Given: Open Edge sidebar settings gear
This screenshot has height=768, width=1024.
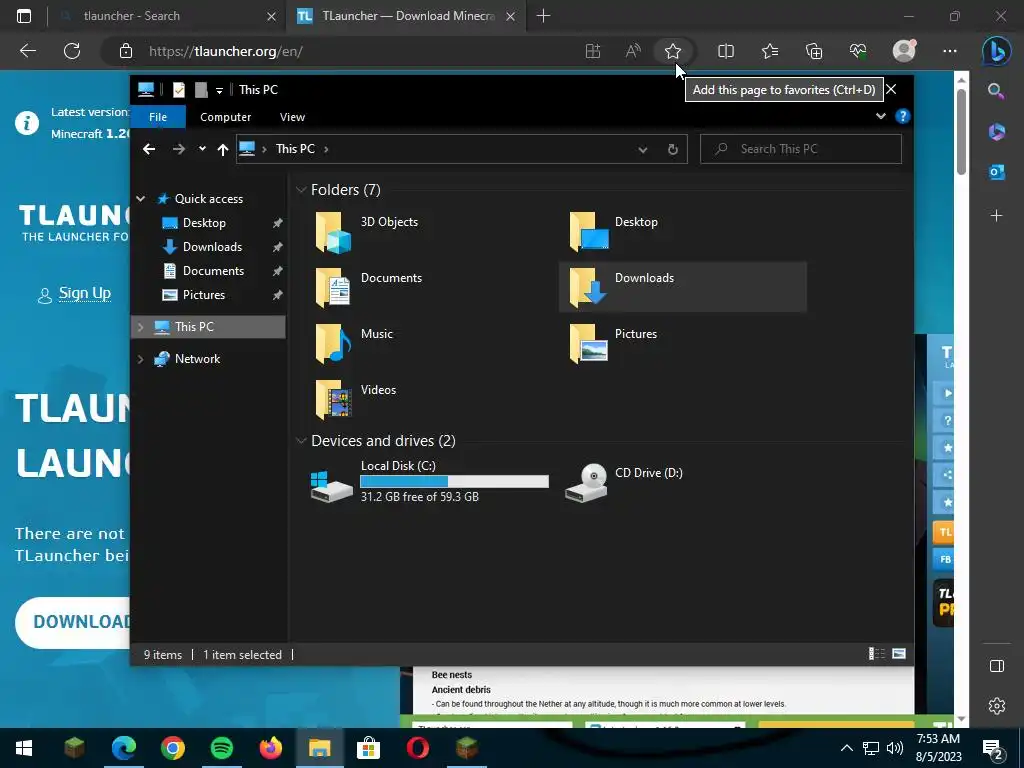Looking at the screenshot, I should point(997,706).
